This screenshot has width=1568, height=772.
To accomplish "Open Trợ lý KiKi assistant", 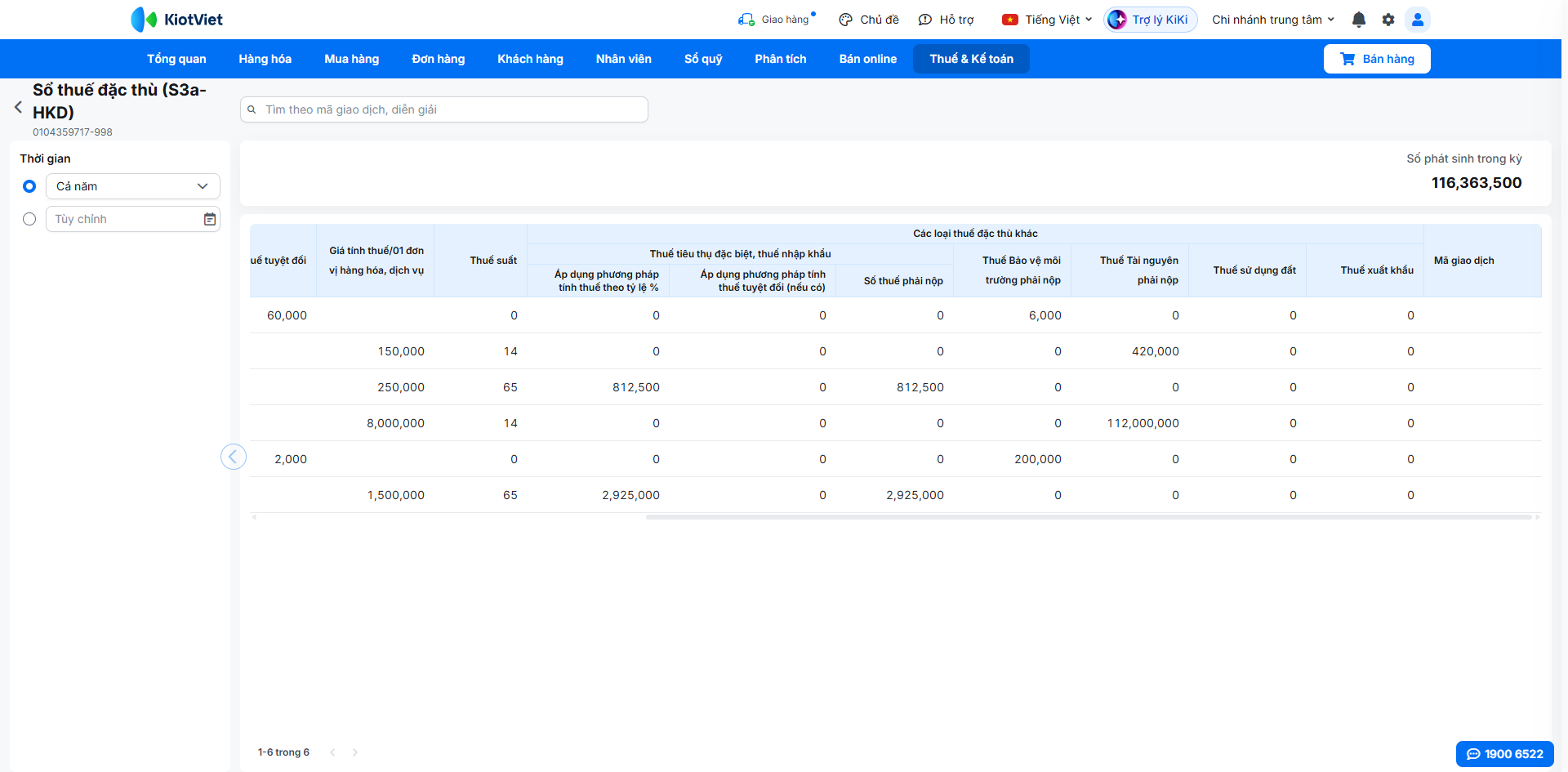I will click(x=1151, y=20).
